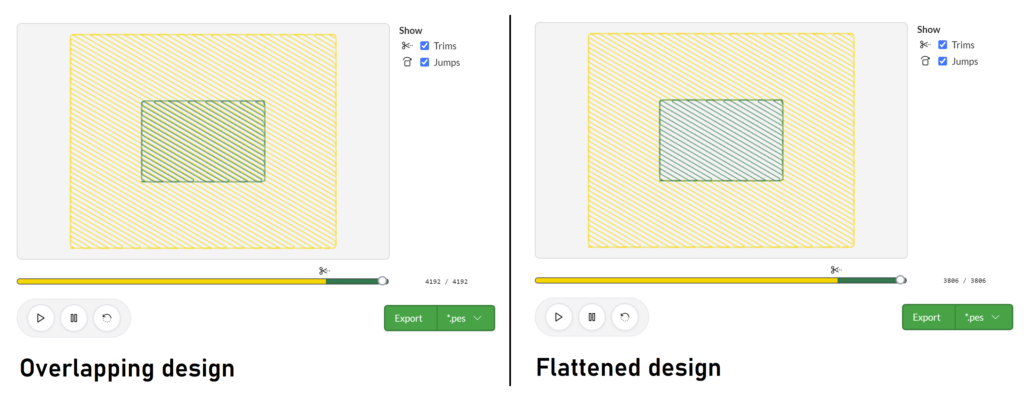The image size is (1024, 401).
Task: Click the left stitch progress slider handle
Action: click(383, 281)
